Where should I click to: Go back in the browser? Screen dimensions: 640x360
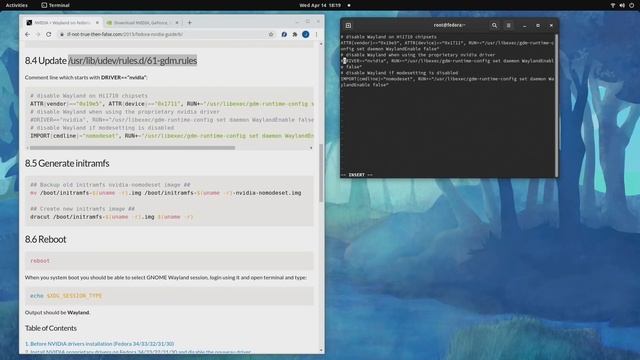point(27,34)
